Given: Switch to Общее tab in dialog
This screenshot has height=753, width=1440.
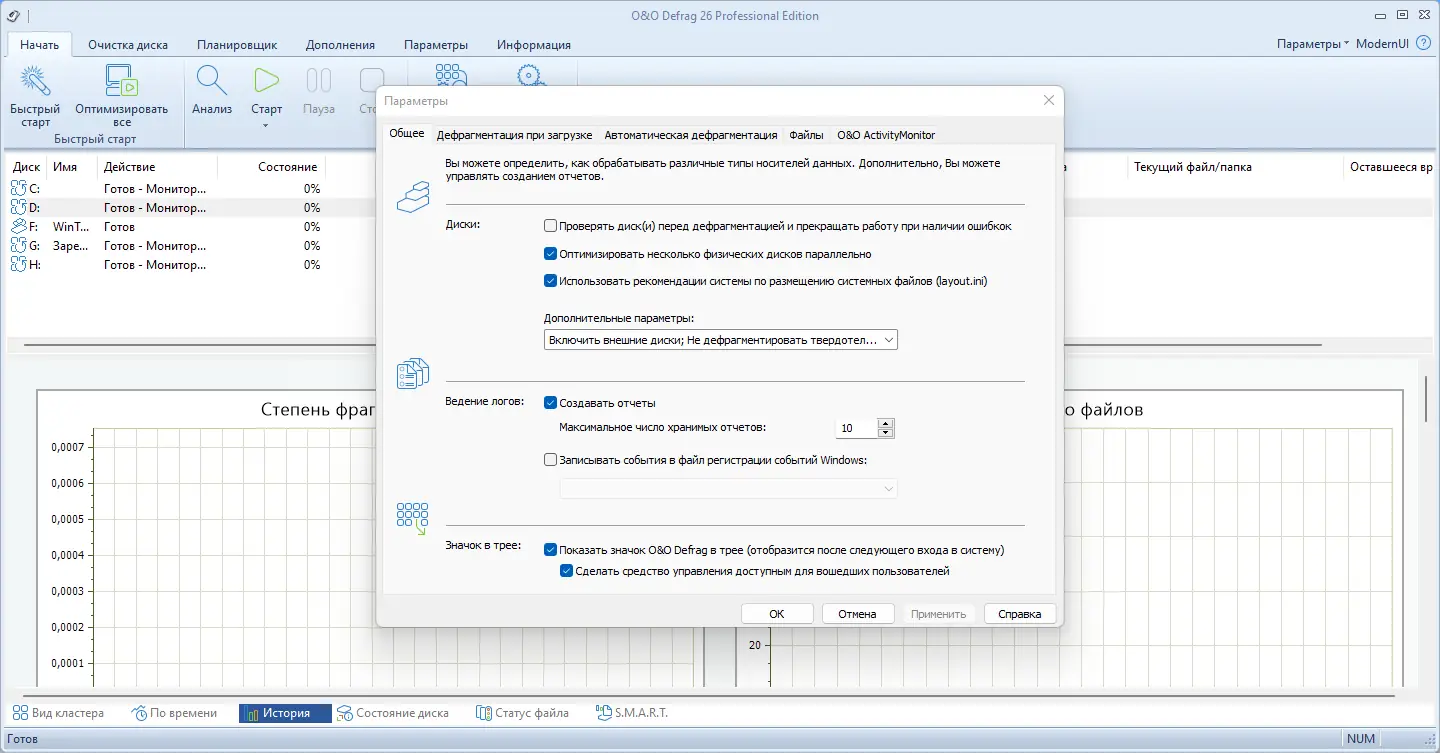Looking at the screenshot, I should pyautogui.click(x=407, y=134).
